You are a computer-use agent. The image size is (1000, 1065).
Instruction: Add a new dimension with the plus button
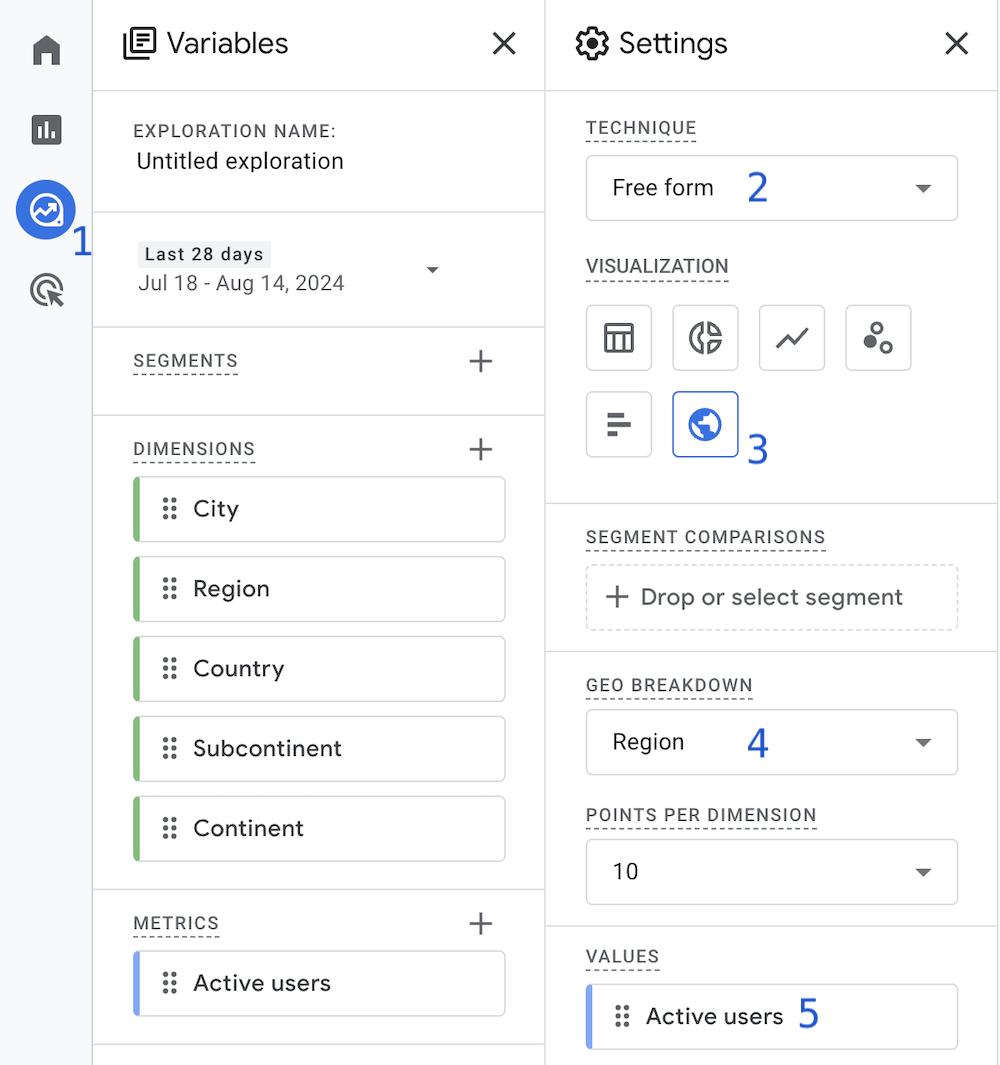coord(481,449)
